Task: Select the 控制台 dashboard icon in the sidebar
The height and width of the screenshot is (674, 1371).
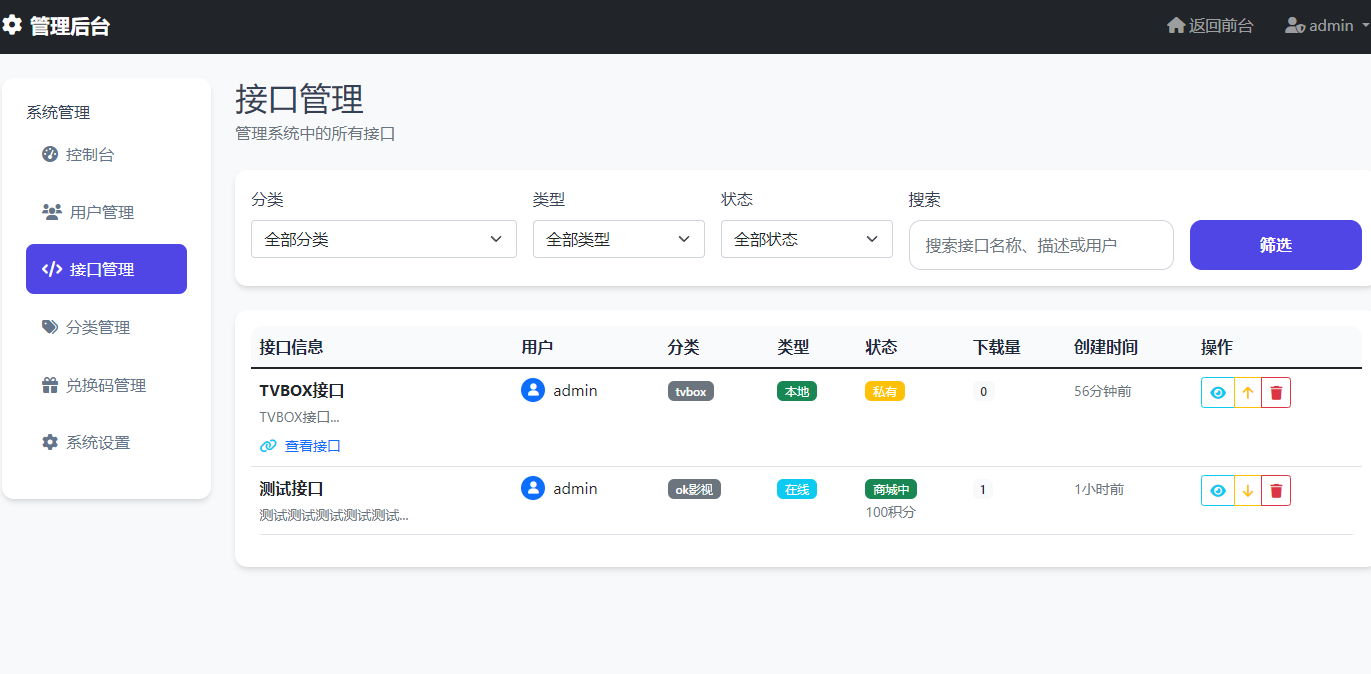Action: 51,155
